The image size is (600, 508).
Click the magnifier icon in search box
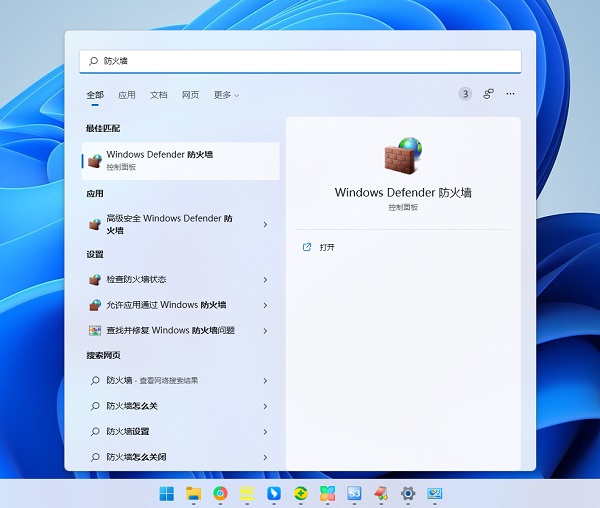pos(93,61)
